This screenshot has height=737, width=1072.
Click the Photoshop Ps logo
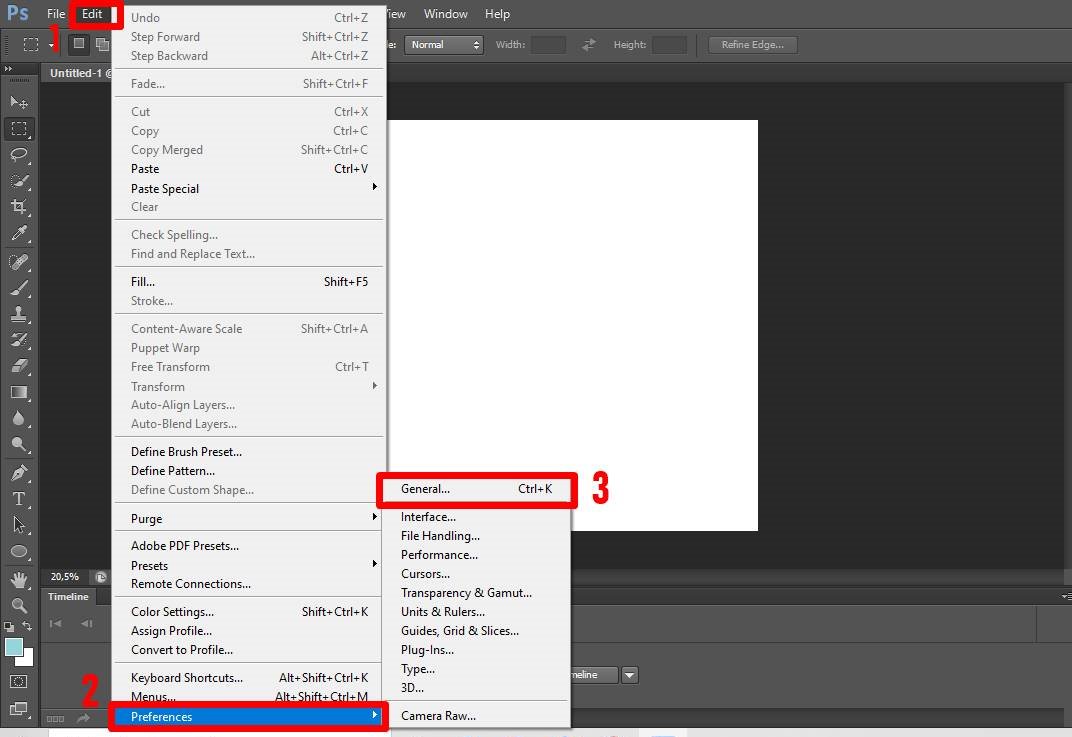tap(17, 13)
